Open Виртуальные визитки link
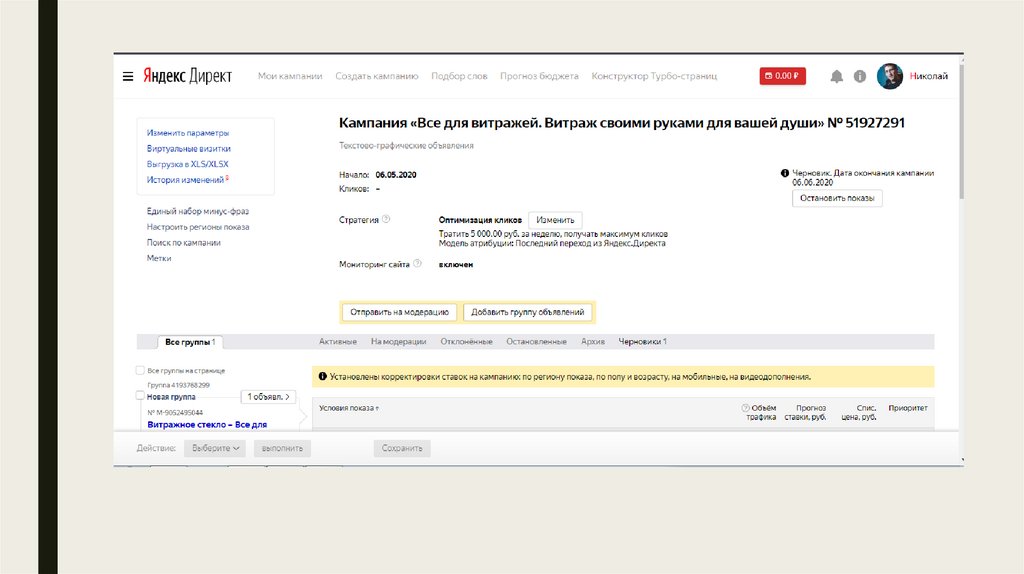Screen dimensions: 1024x574 [189, 148]
